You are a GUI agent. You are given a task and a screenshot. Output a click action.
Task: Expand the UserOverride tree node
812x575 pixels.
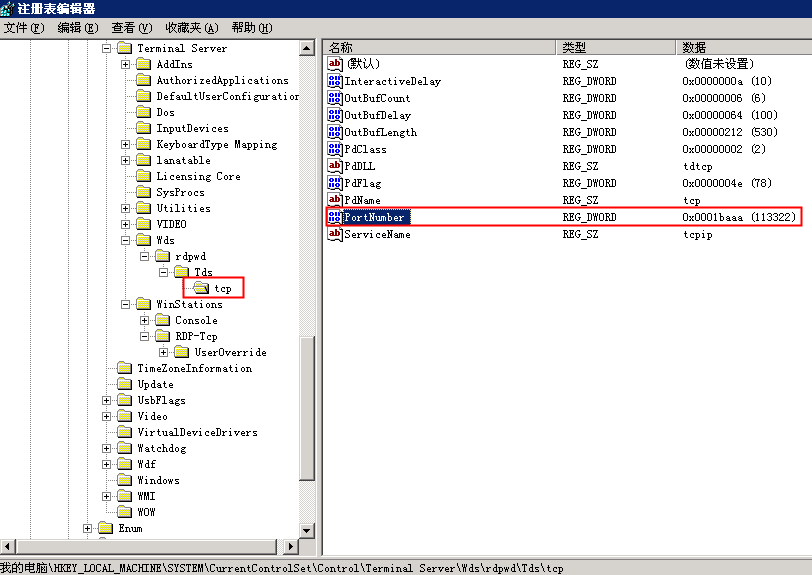[x=164, y=352]
